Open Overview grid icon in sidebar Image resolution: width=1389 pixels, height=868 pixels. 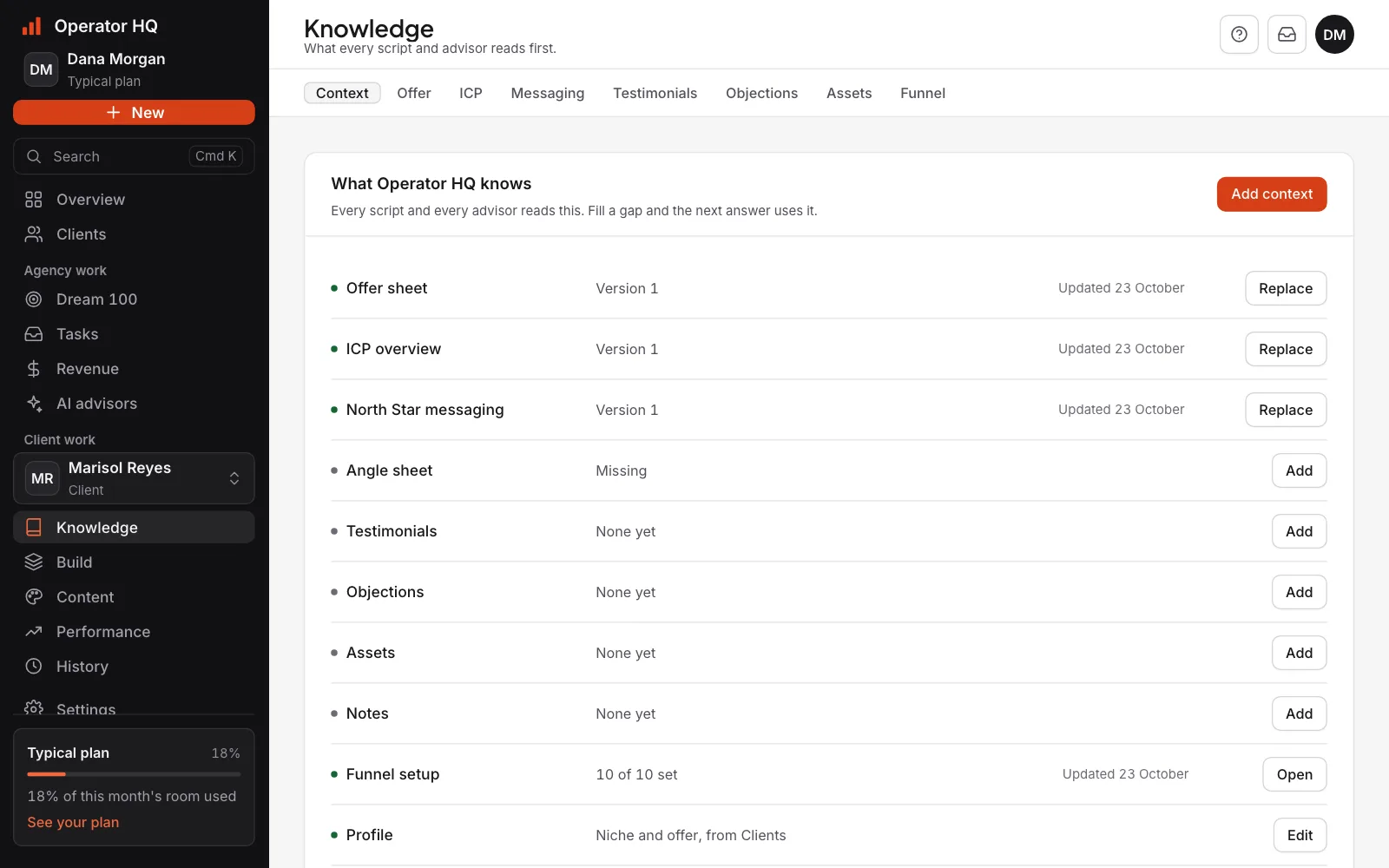34,200
